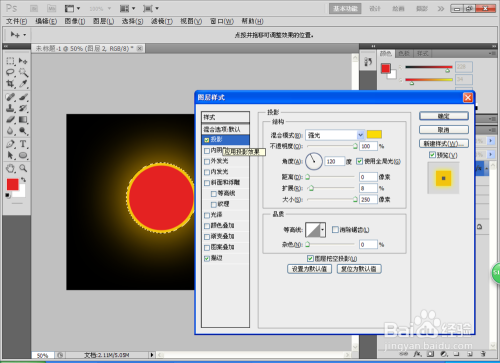Click the default colors mini icon
The image size is (500, 363).
pyautogui.click(x=7, y=195)
